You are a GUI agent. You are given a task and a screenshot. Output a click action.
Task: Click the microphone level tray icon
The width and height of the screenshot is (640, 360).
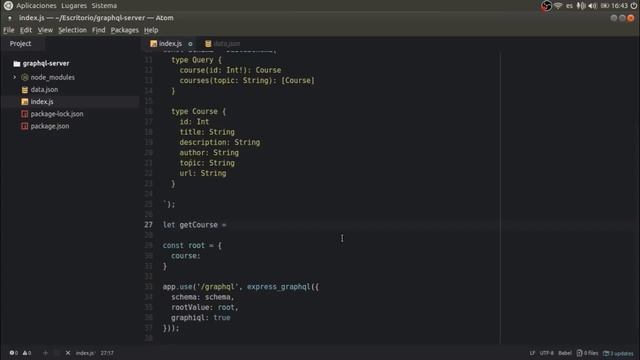pyautogui.click(x=581, y=6)
